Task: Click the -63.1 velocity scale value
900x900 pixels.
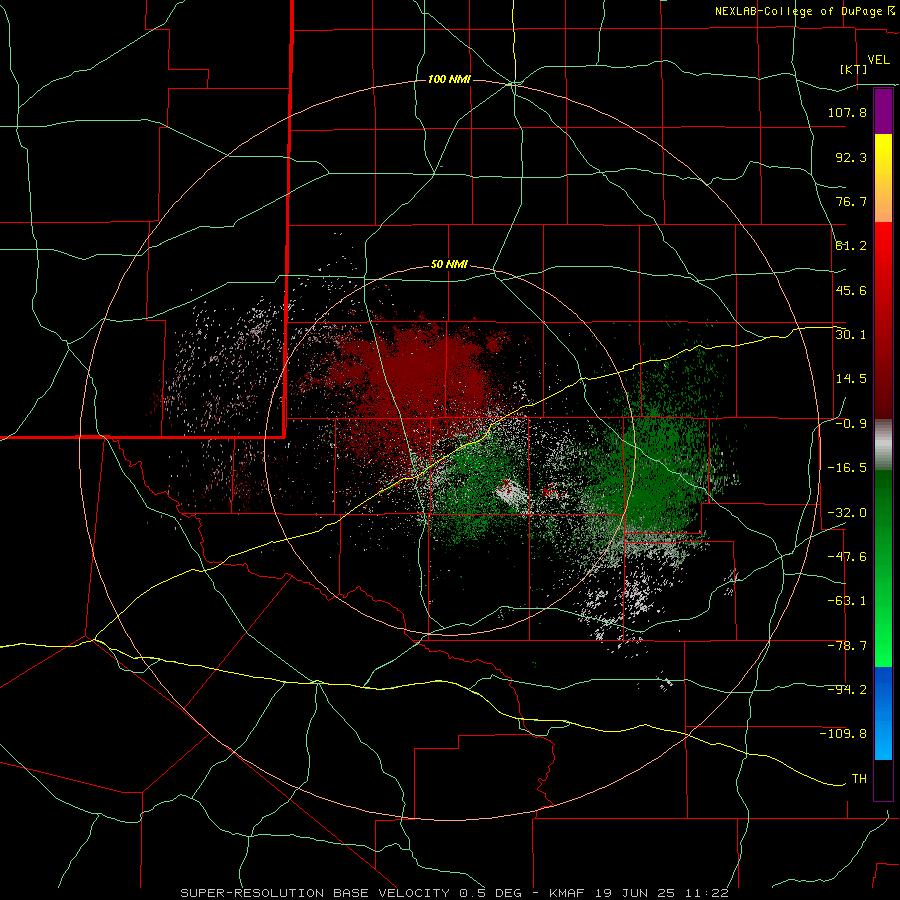Action: click(x=847, y=601)
